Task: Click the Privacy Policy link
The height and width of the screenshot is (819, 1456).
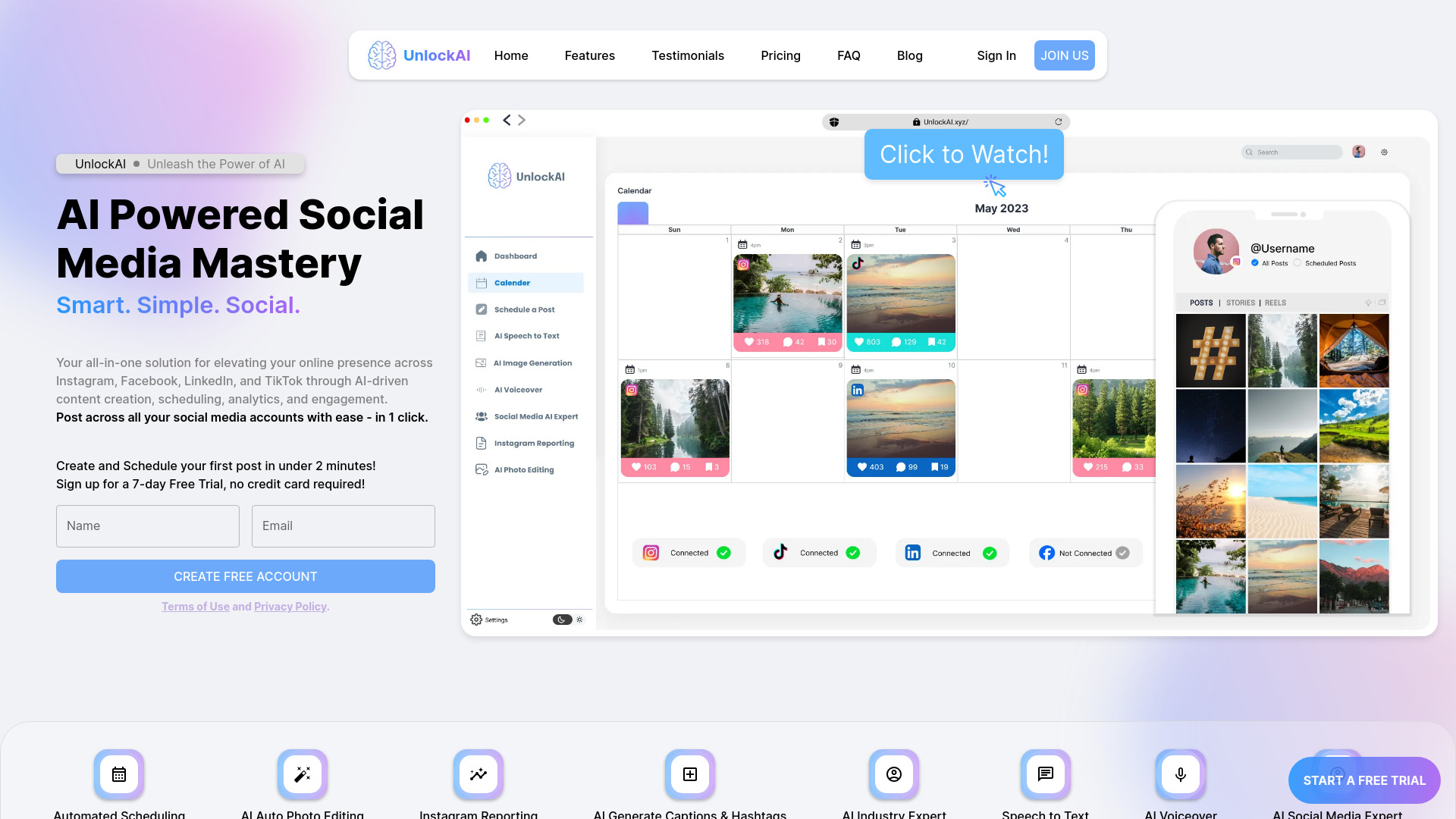Action: [x=289, y=606]
